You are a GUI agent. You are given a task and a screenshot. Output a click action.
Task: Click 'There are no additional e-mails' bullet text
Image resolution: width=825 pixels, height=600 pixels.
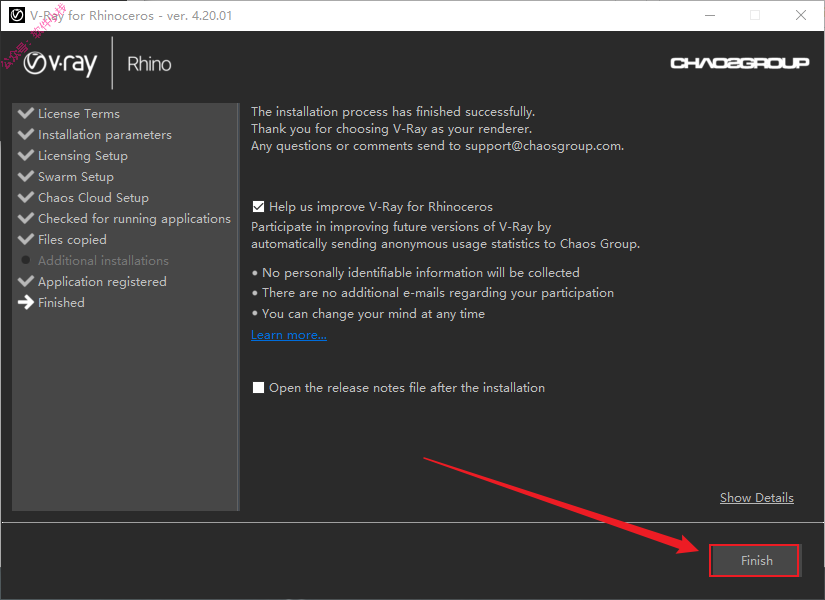pyautogui.click(x=438, y=293)
